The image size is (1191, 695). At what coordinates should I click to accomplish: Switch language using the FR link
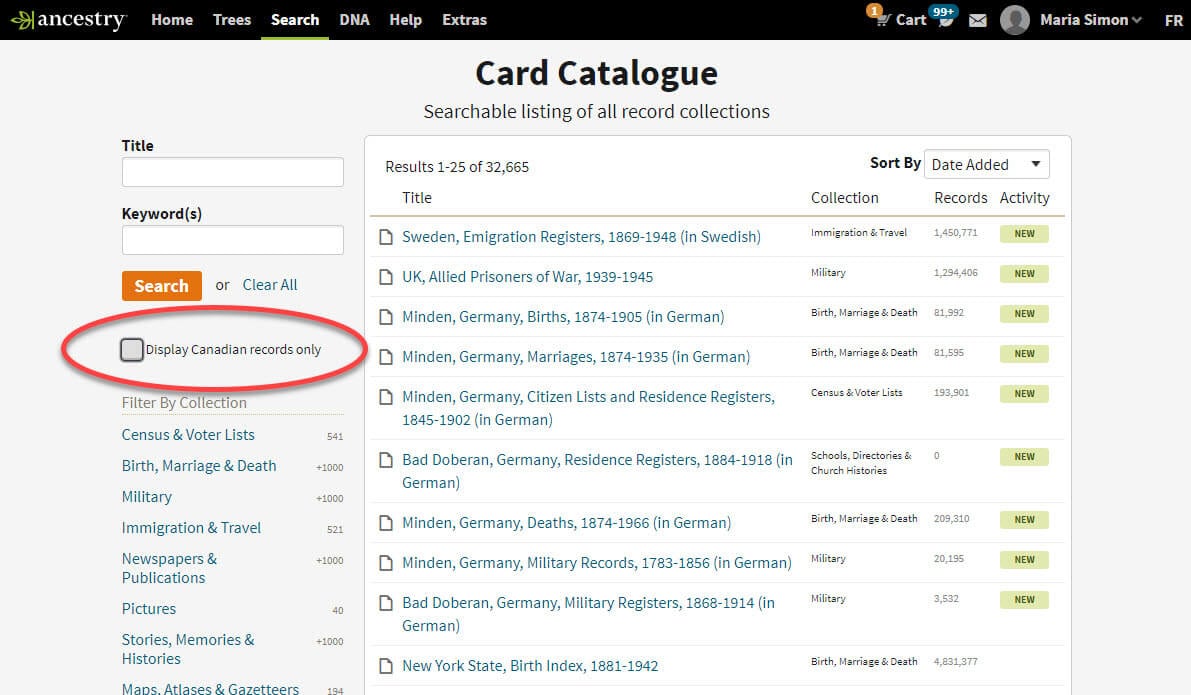coord(1176,19)
